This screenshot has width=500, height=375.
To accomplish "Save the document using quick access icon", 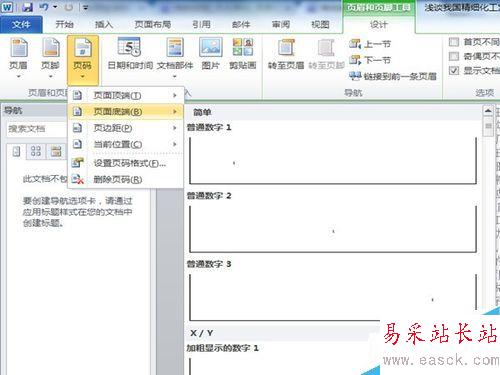I will (27, 7).
